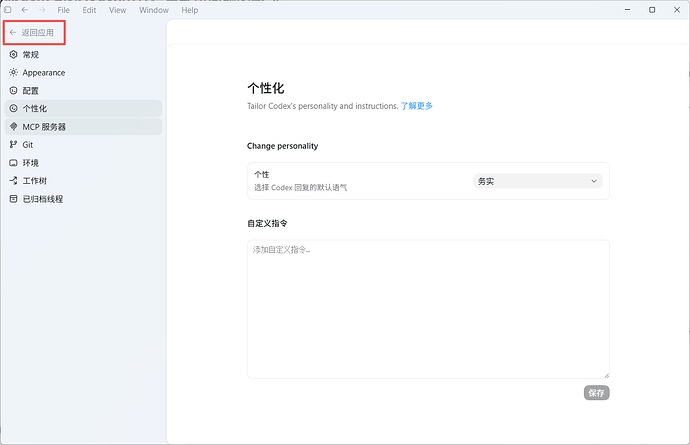Select the 个性化 label in sidebar
This screenshot has height=445, width=690.
(35, 108)
